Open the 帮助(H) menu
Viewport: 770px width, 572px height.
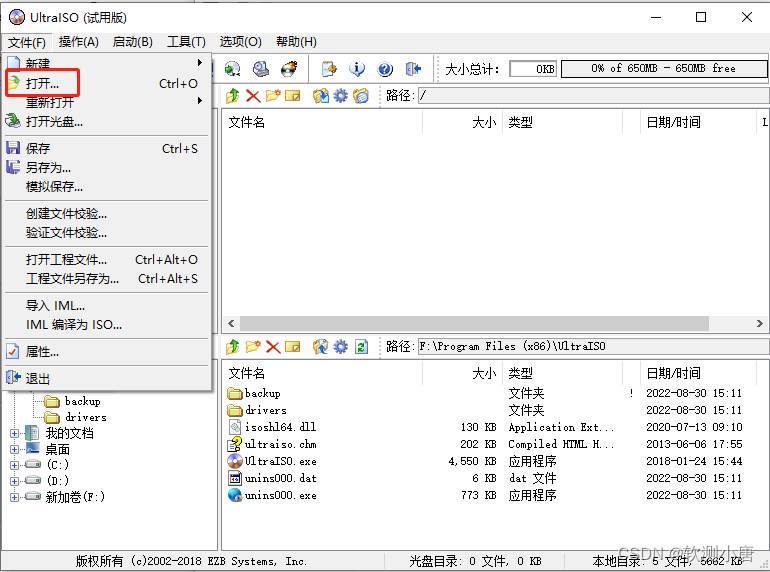tap(296, 42)
